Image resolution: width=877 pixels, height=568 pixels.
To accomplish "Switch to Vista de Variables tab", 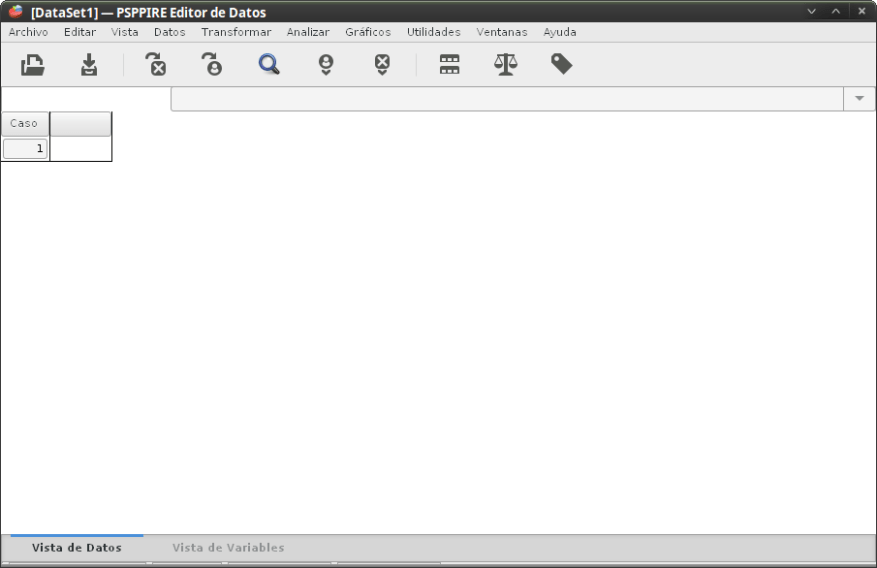I will (x=228, y=548).
